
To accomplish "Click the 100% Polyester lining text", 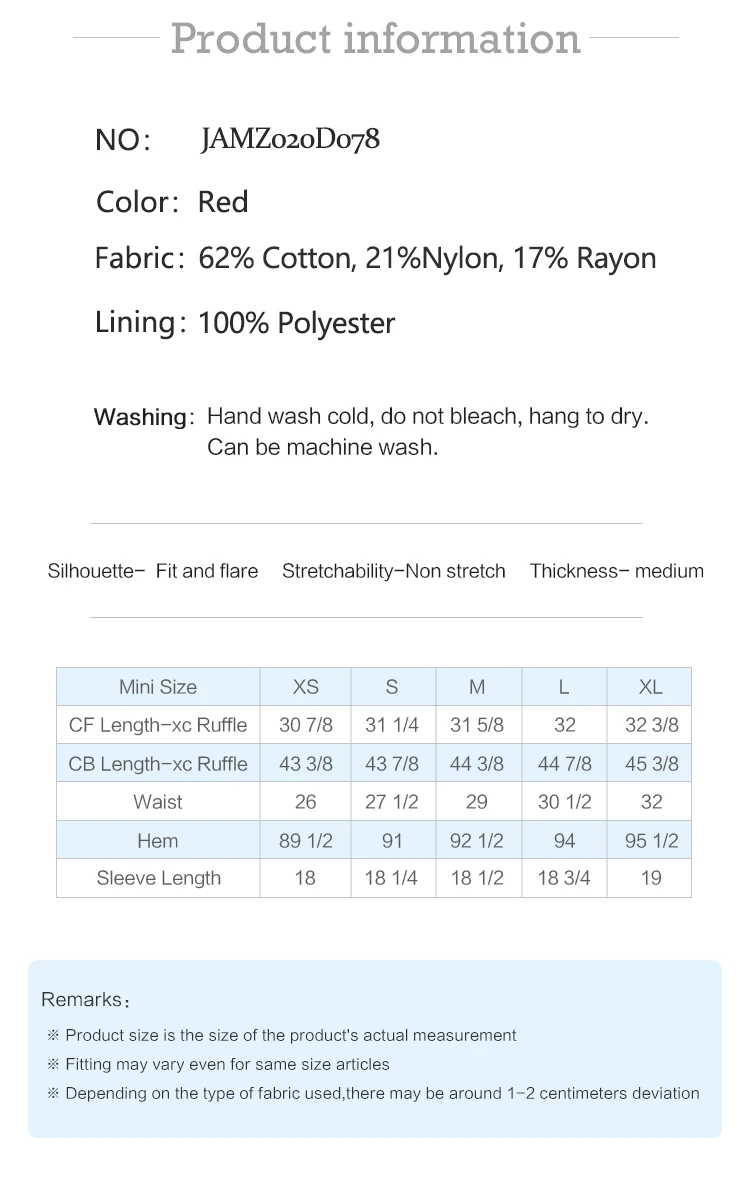I will click(x=296, y=323).
